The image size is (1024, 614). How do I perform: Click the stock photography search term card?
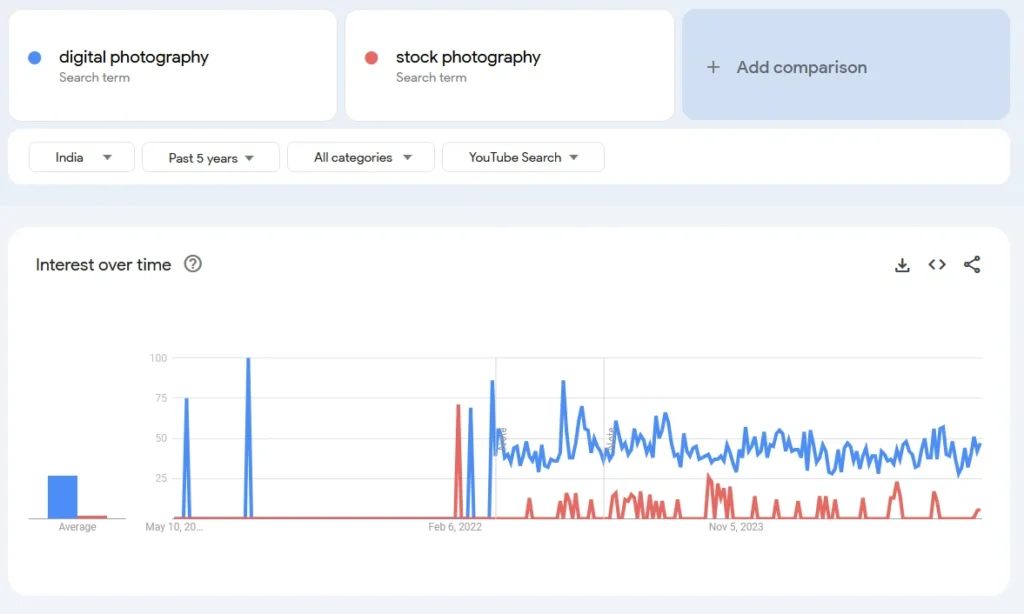[x=509, y=65]
